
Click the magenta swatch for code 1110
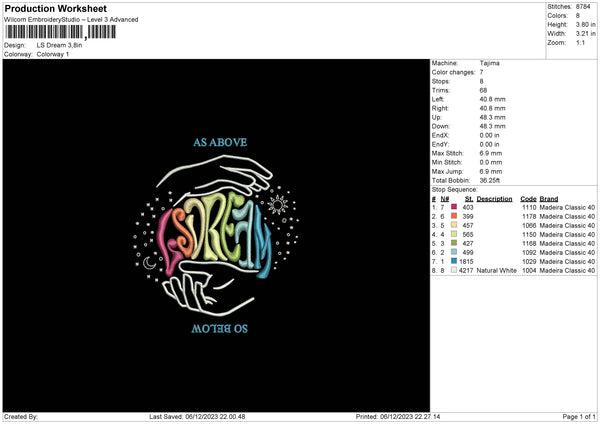pyautogui.click(x=454, y=207)
